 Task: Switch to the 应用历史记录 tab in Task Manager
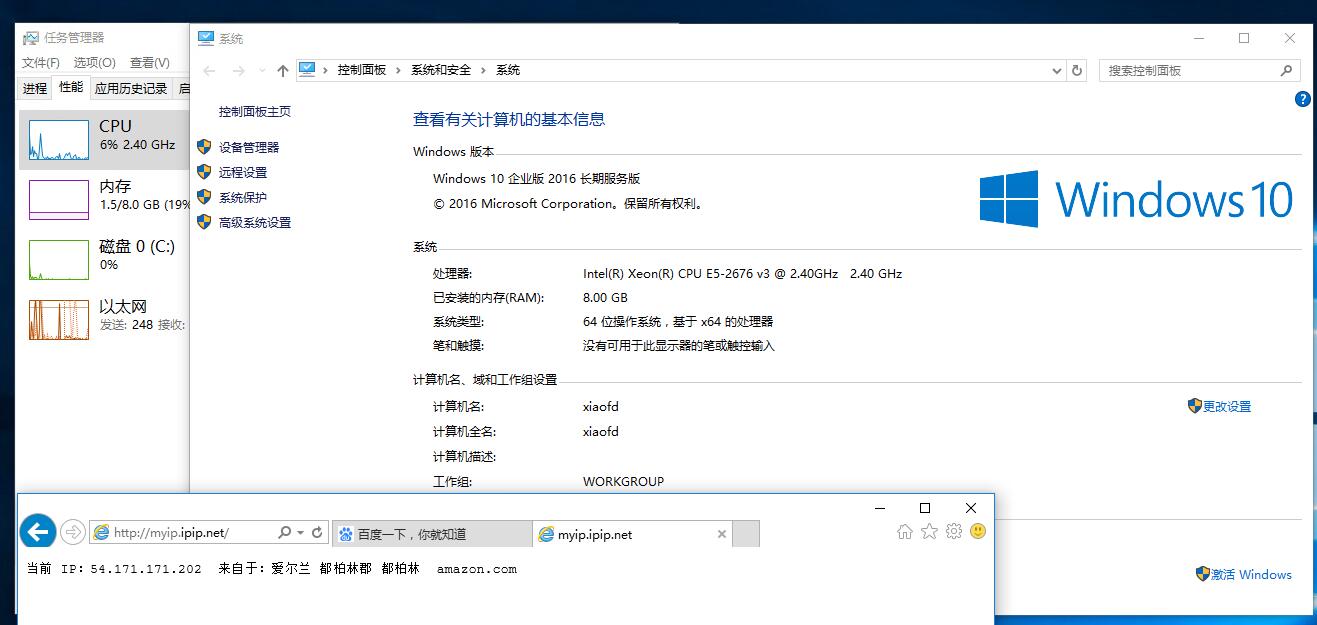tap(131, 88)
